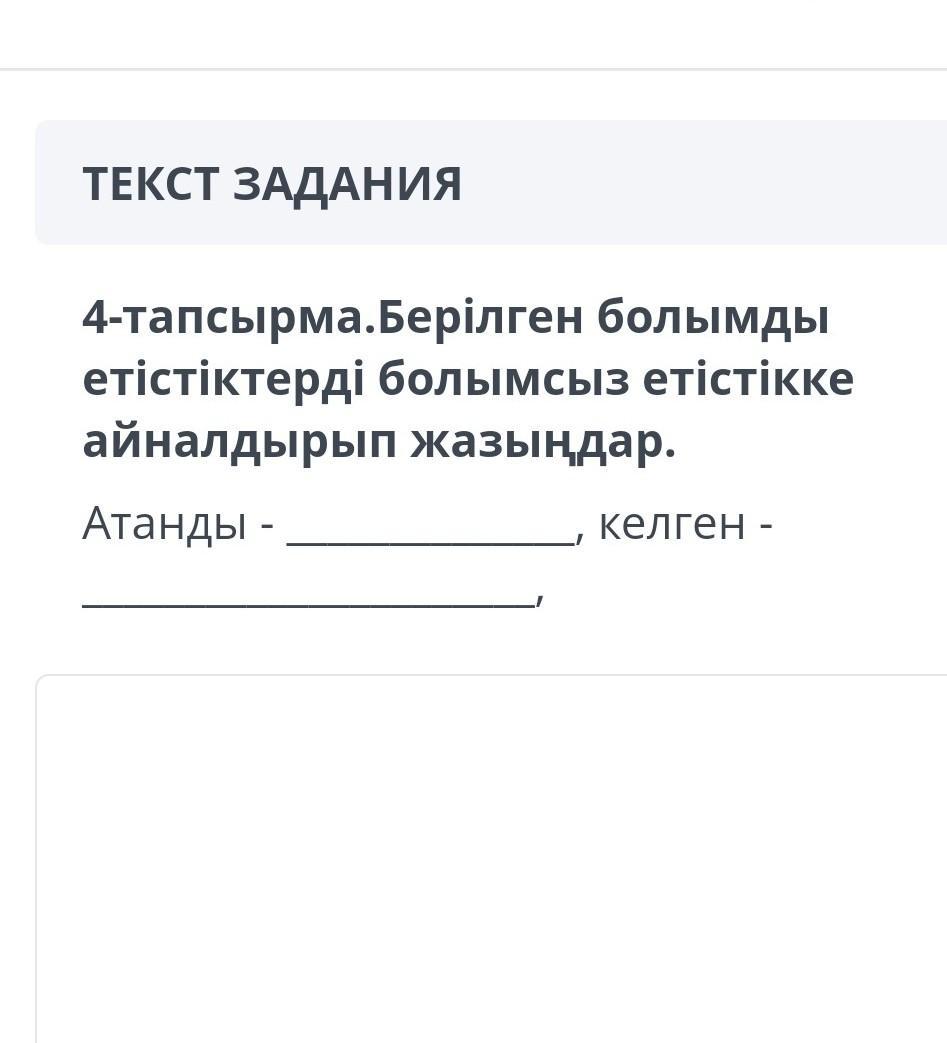This screenshot has height=1043, width=947.
Task: Click the horizontal divider above the header
Action: pos(474,69)
